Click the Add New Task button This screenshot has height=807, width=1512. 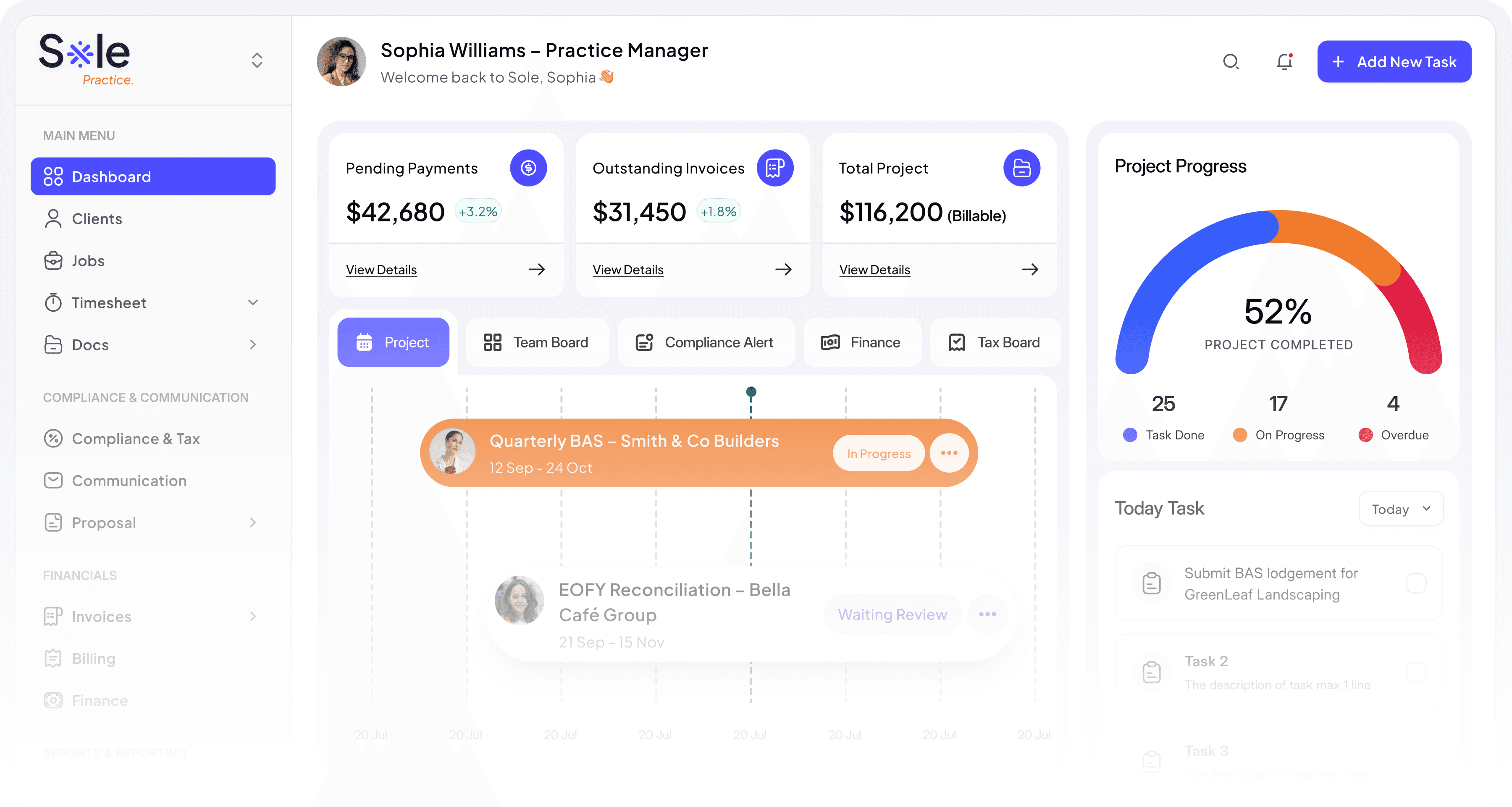[1394, 62]
